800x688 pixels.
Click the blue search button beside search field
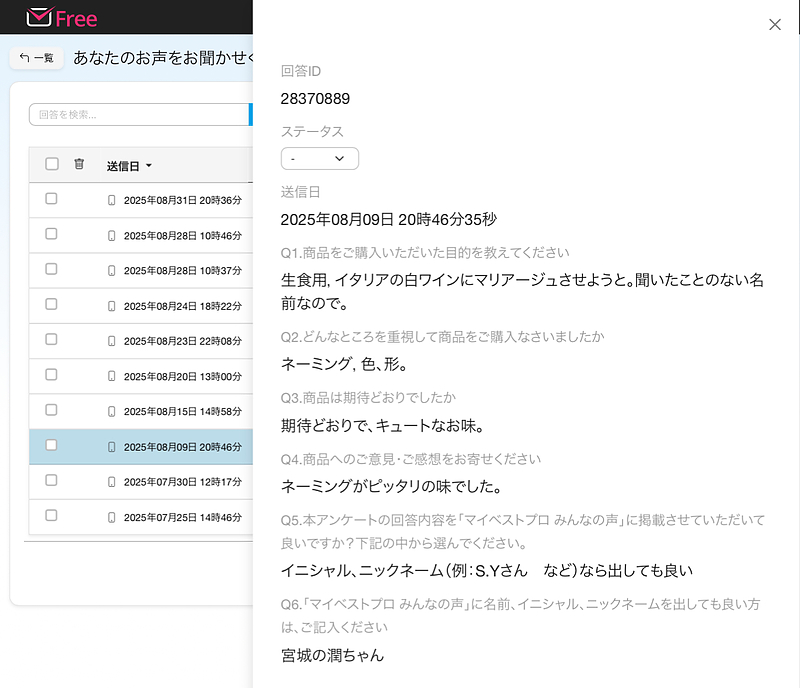250,115
